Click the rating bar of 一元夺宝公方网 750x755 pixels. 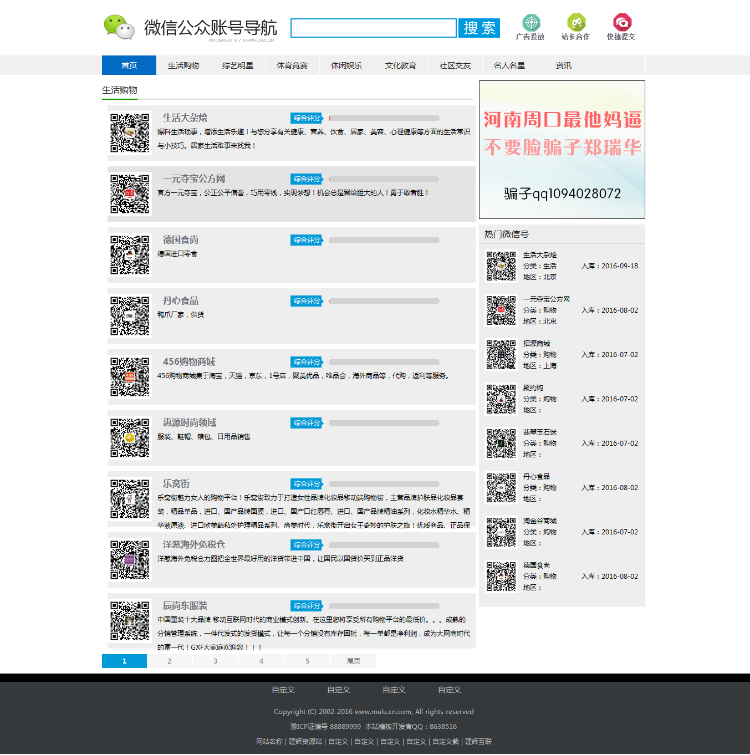(384, 179)
